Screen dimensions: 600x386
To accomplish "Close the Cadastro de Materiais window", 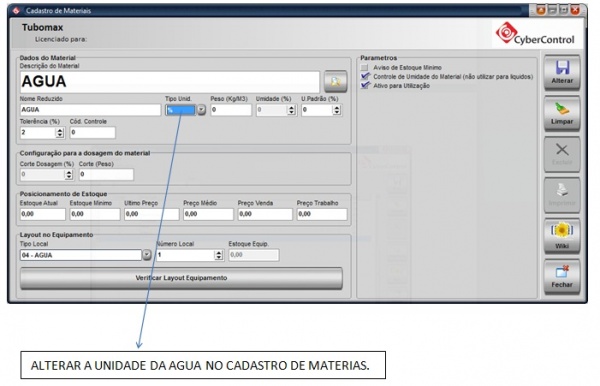I will coord(575,10).
